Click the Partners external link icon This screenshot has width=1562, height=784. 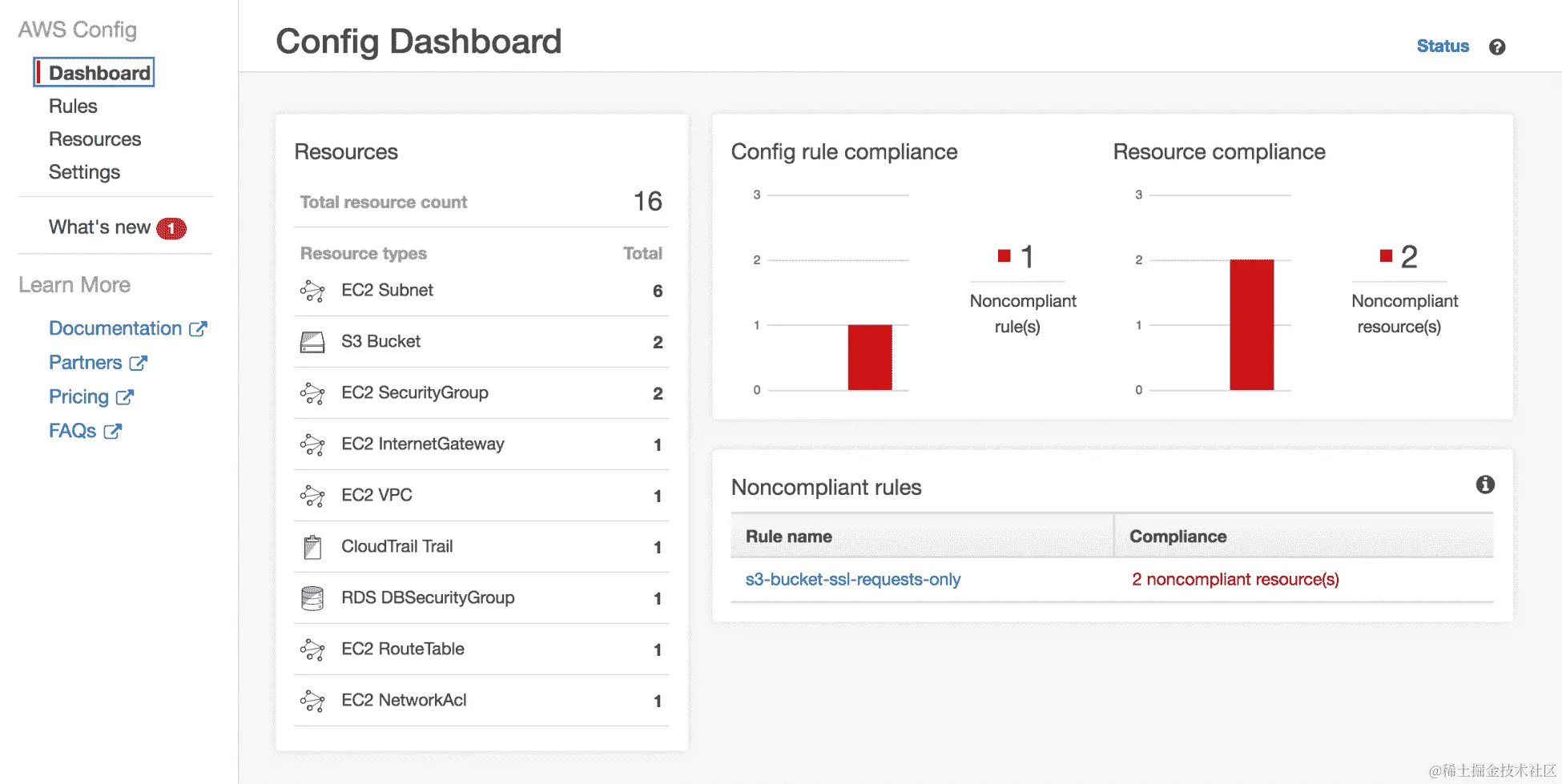point(139,363)
